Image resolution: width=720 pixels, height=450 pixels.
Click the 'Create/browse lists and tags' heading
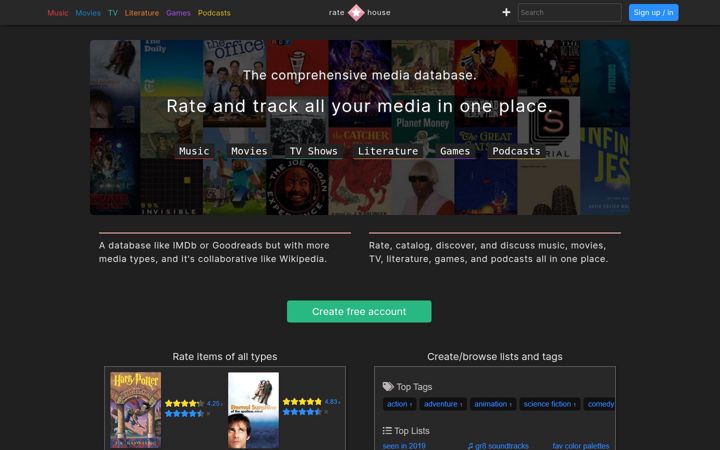tap(495, 356)
